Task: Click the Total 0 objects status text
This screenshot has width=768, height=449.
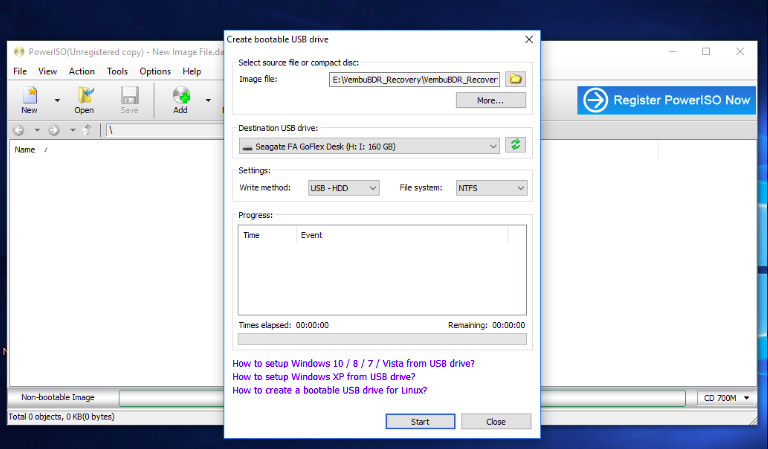Action: click(x=61, y=417)
